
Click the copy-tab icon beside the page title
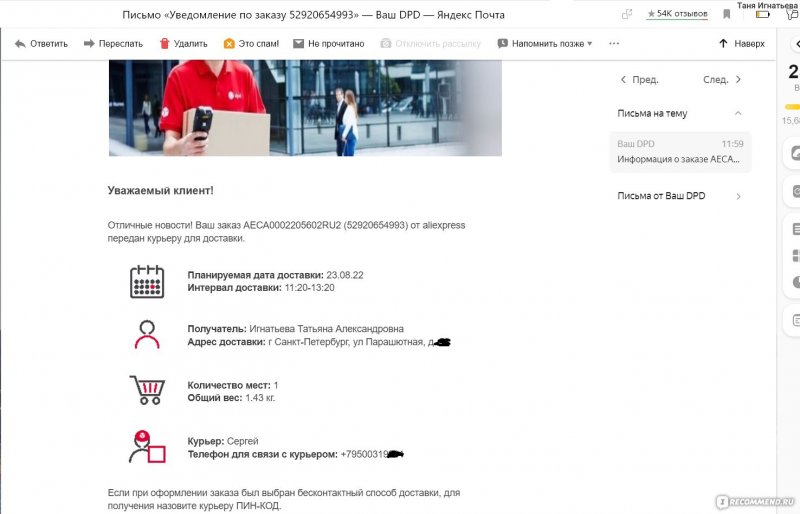(627, 15)
